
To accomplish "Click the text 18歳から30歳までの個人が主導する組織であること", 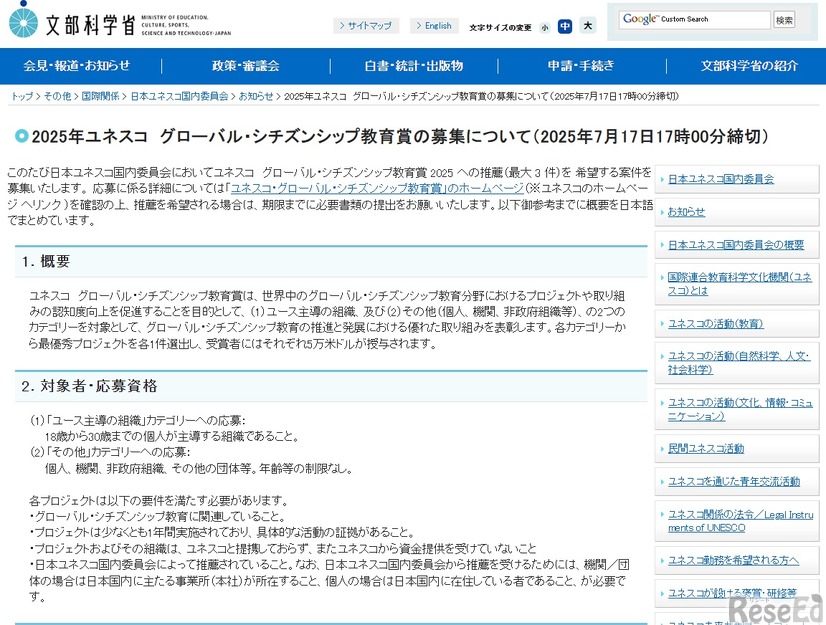I will pyautogui.click(x=172, y=436).
